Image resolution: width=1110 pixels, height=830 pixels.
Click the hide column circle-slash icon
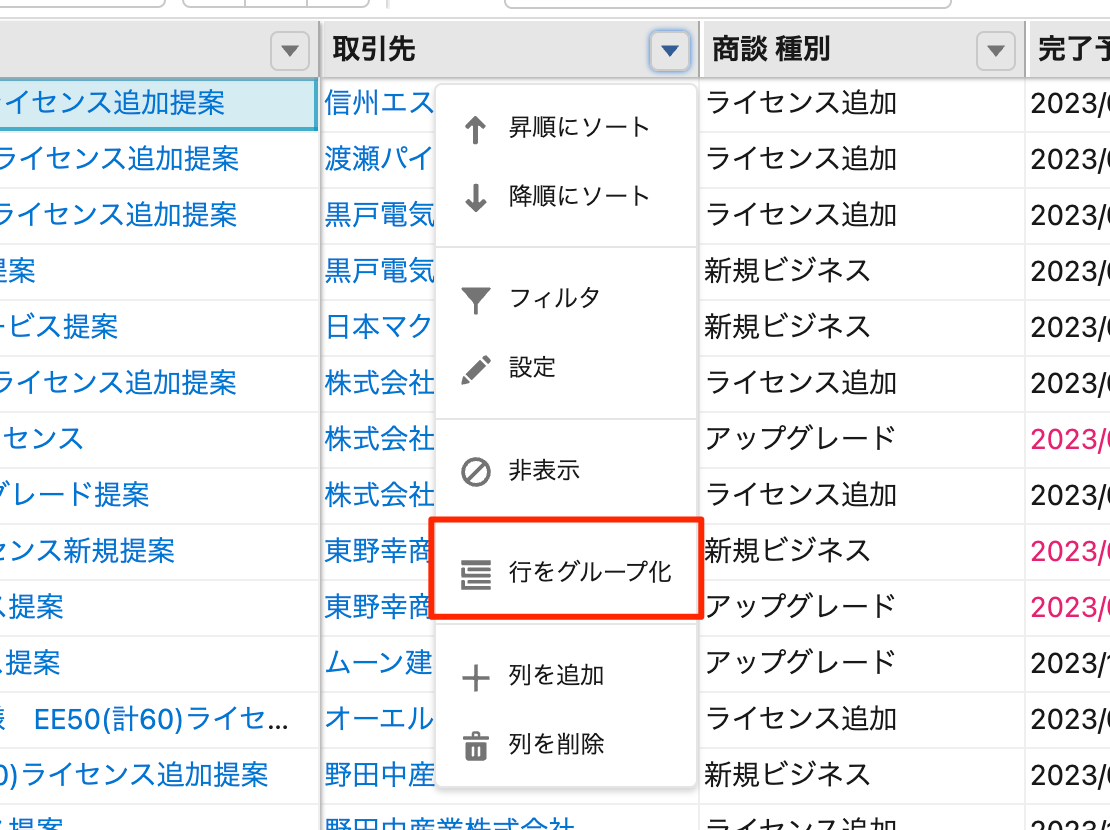pos(476,471)
